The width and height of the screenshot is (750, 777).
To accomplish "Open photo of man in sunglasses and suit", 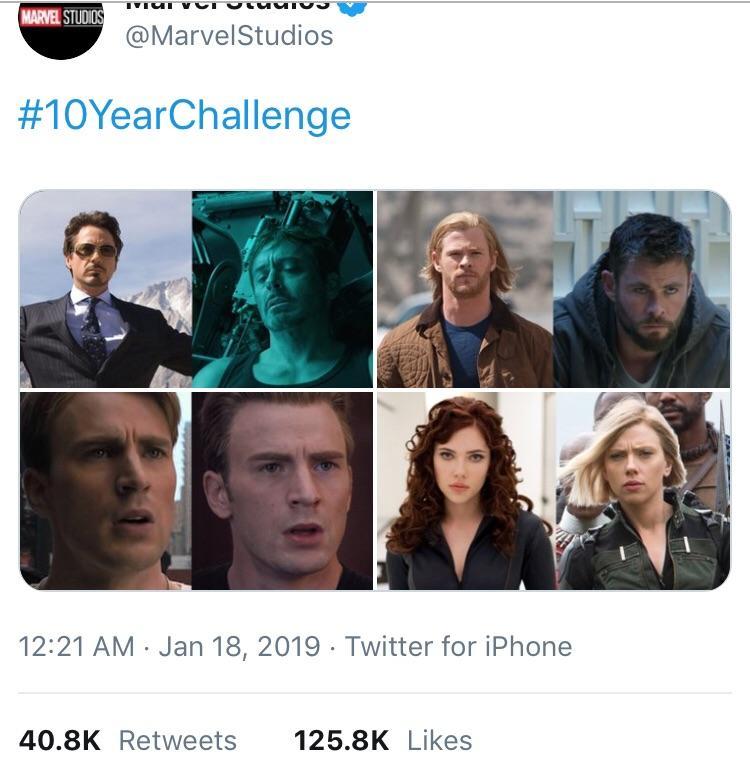I will 105,288.
